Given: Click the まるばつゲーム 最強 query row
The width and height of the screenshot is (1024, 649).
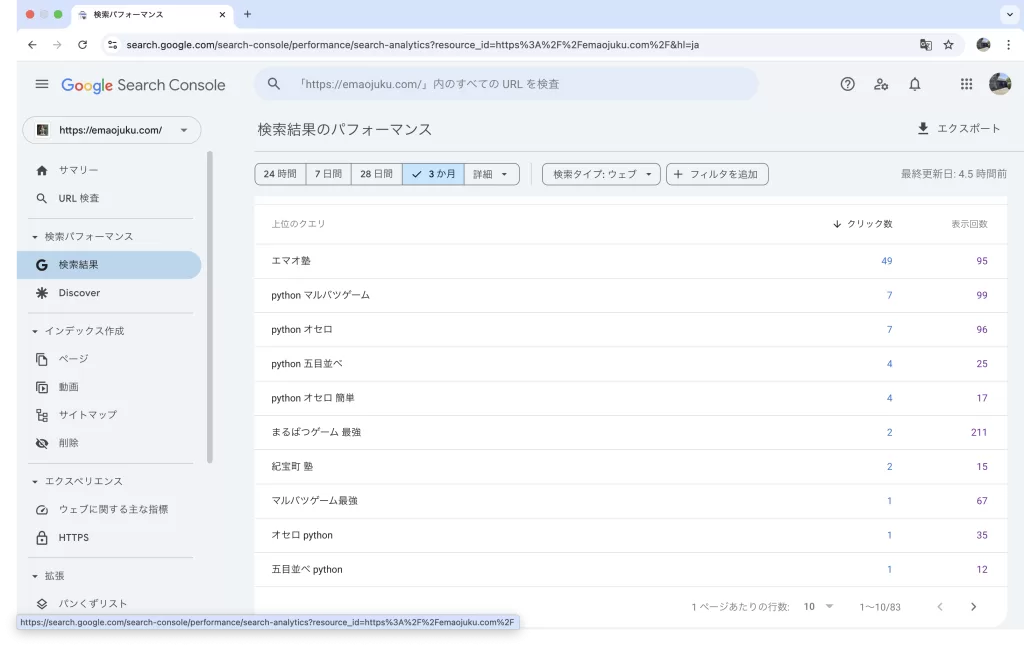Looking at the screenshot, I should pos(630,432).
